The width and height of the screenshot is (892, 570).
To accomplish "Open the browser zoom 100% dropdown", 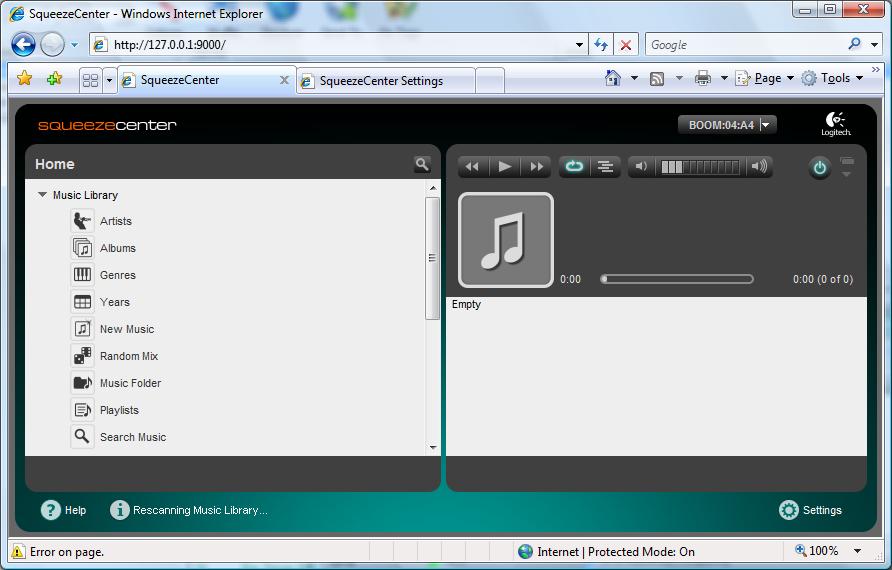I will pos(857,551).
